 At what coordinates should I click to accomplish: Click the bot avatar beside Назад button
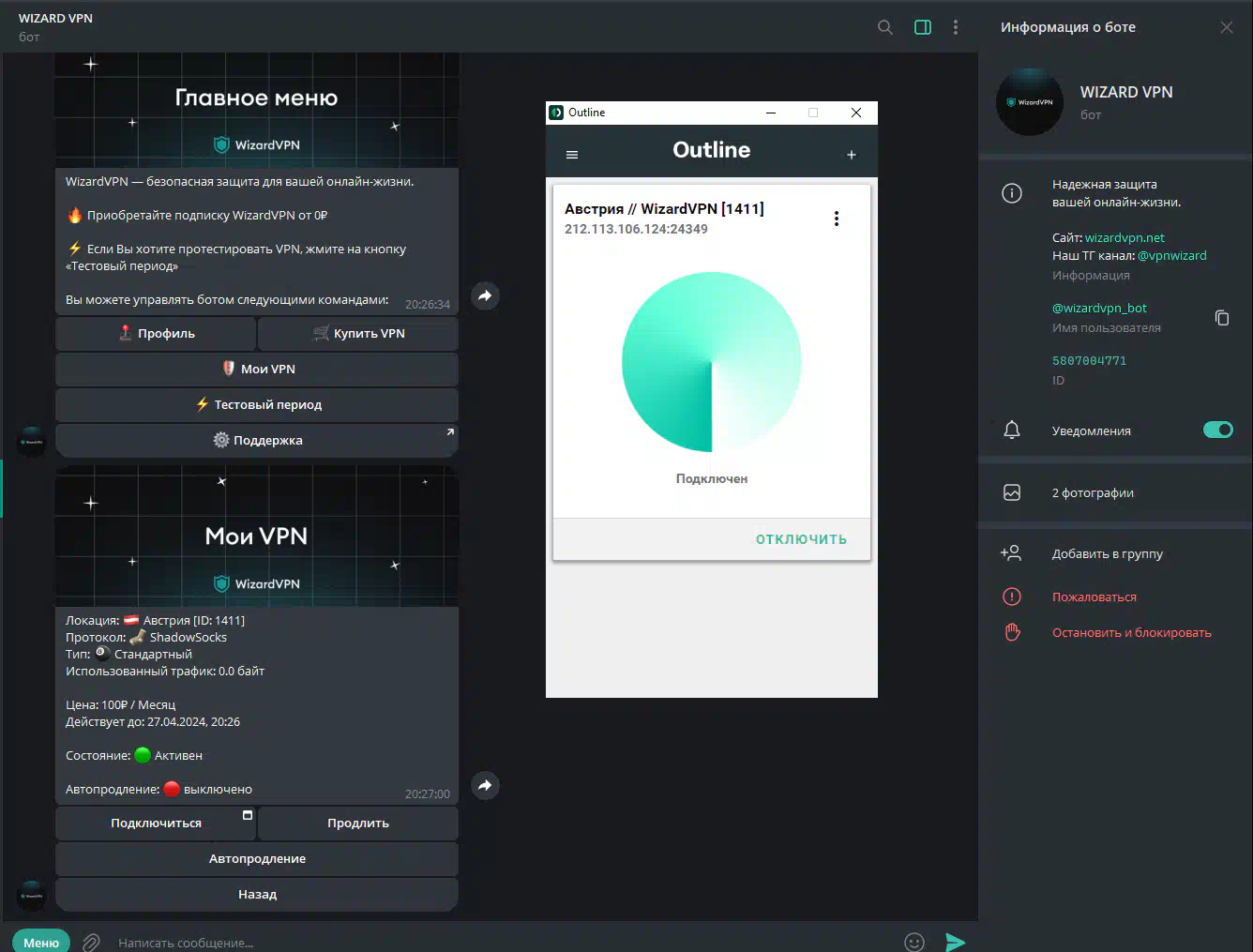coord(32,895)
